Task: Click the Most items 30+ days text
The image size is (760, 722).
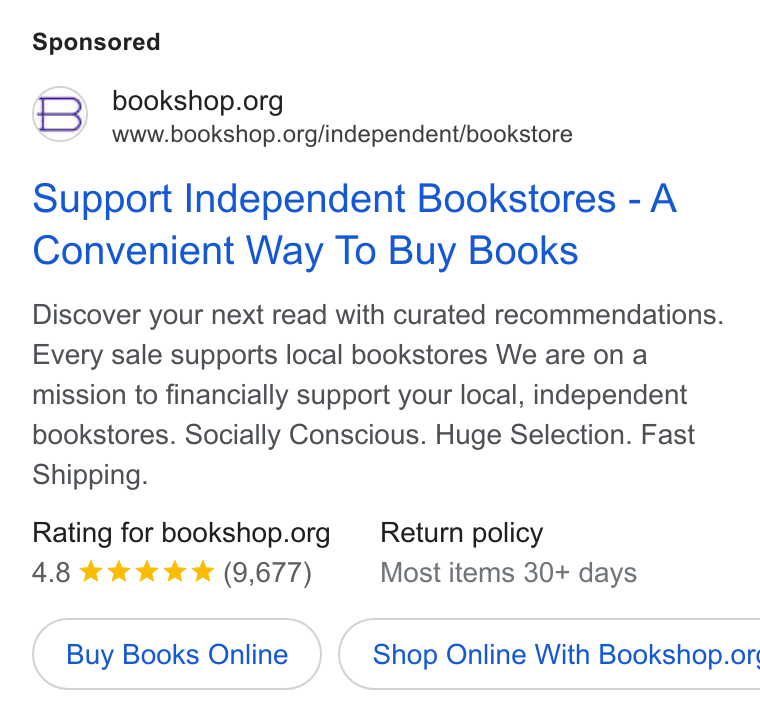Action: click(508, 573)
